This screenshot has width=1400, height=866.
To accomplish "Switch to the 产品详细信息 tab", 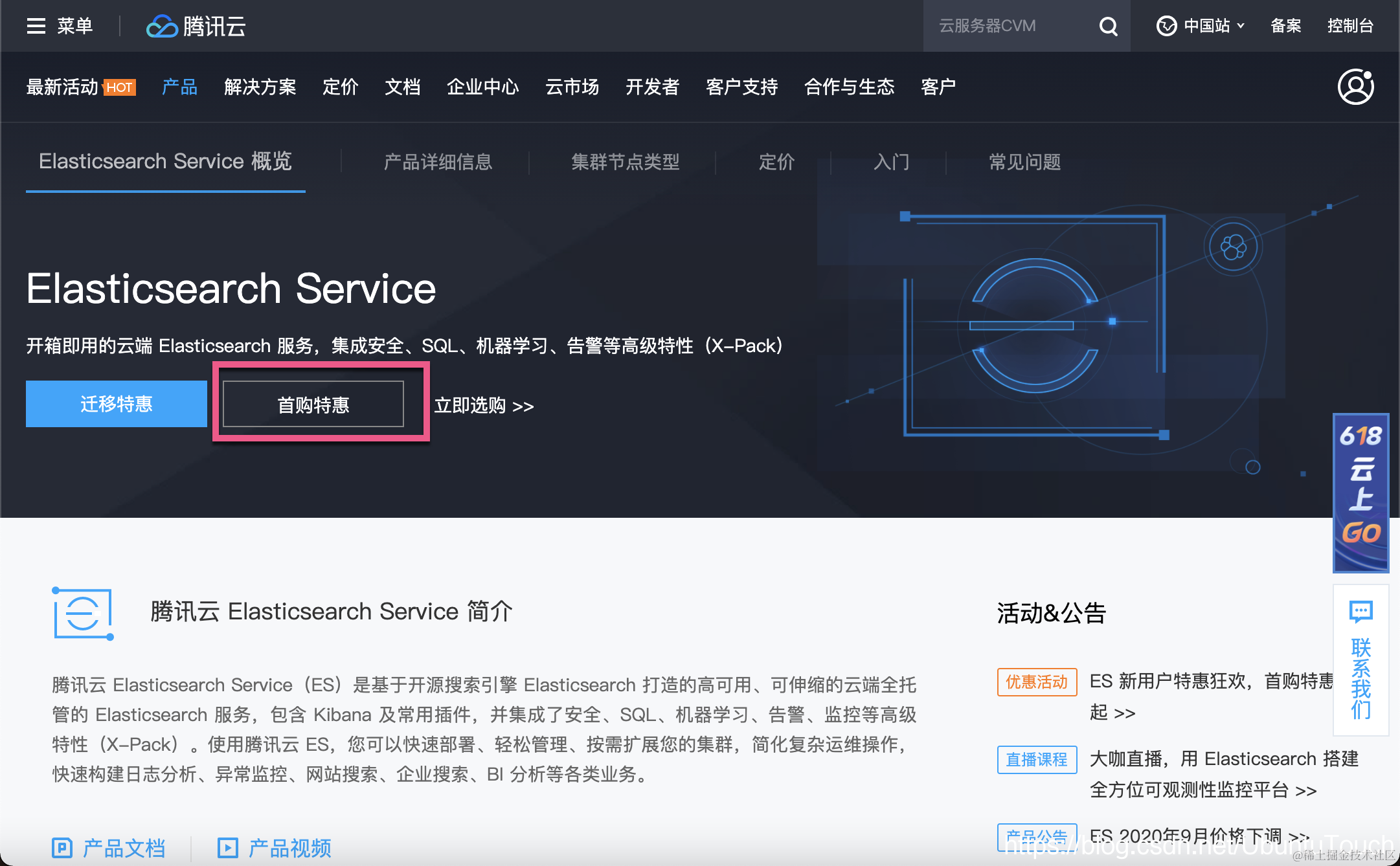I will click(438, 162).
